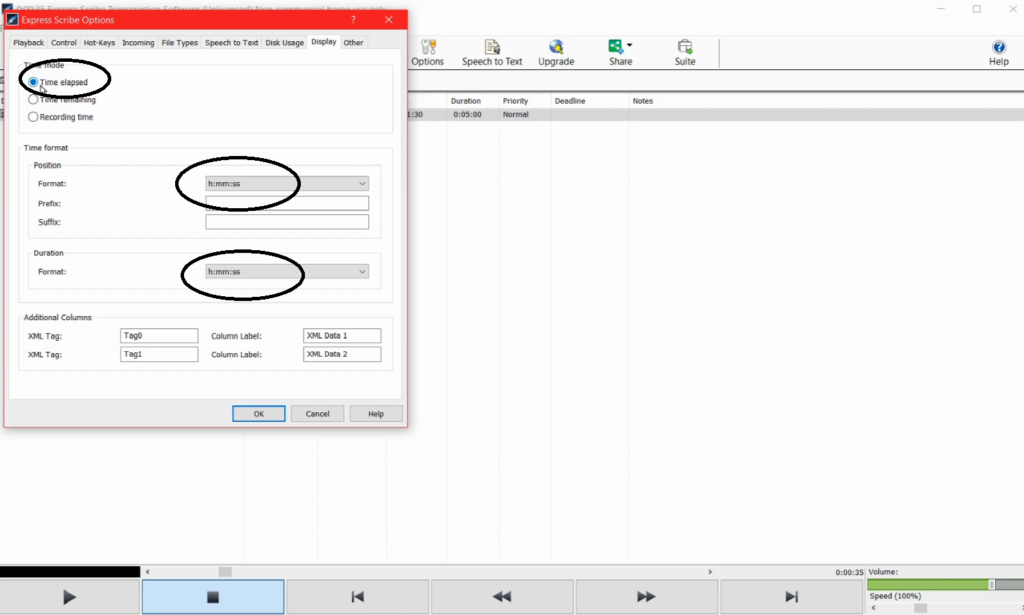
Task: Click the dialog's question mark help icon
Action: click(x=353, y=20)
